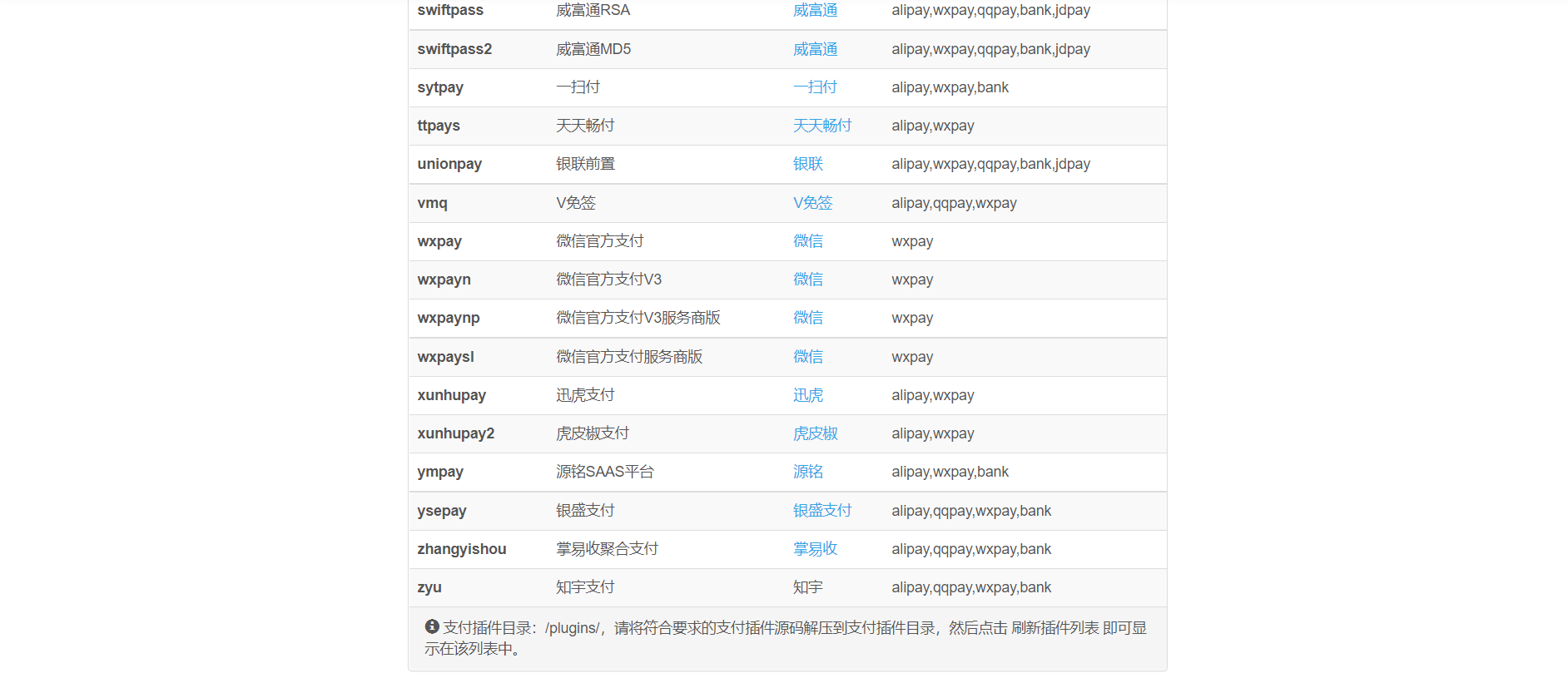Open the 虎皮椒 link
The width and height of the screenshot is (1568, 678).
(x=815, y=433)
